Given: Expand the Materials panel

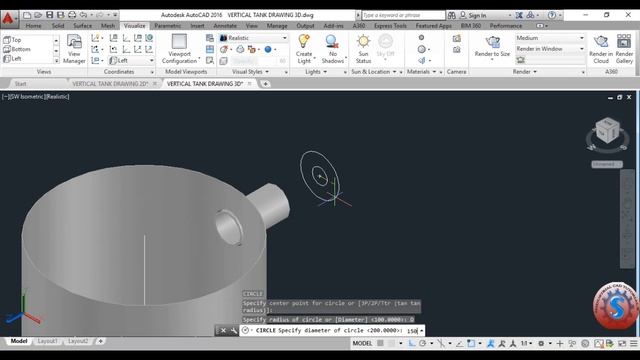Looking at the screenshot, I should (x=422, y=72).
